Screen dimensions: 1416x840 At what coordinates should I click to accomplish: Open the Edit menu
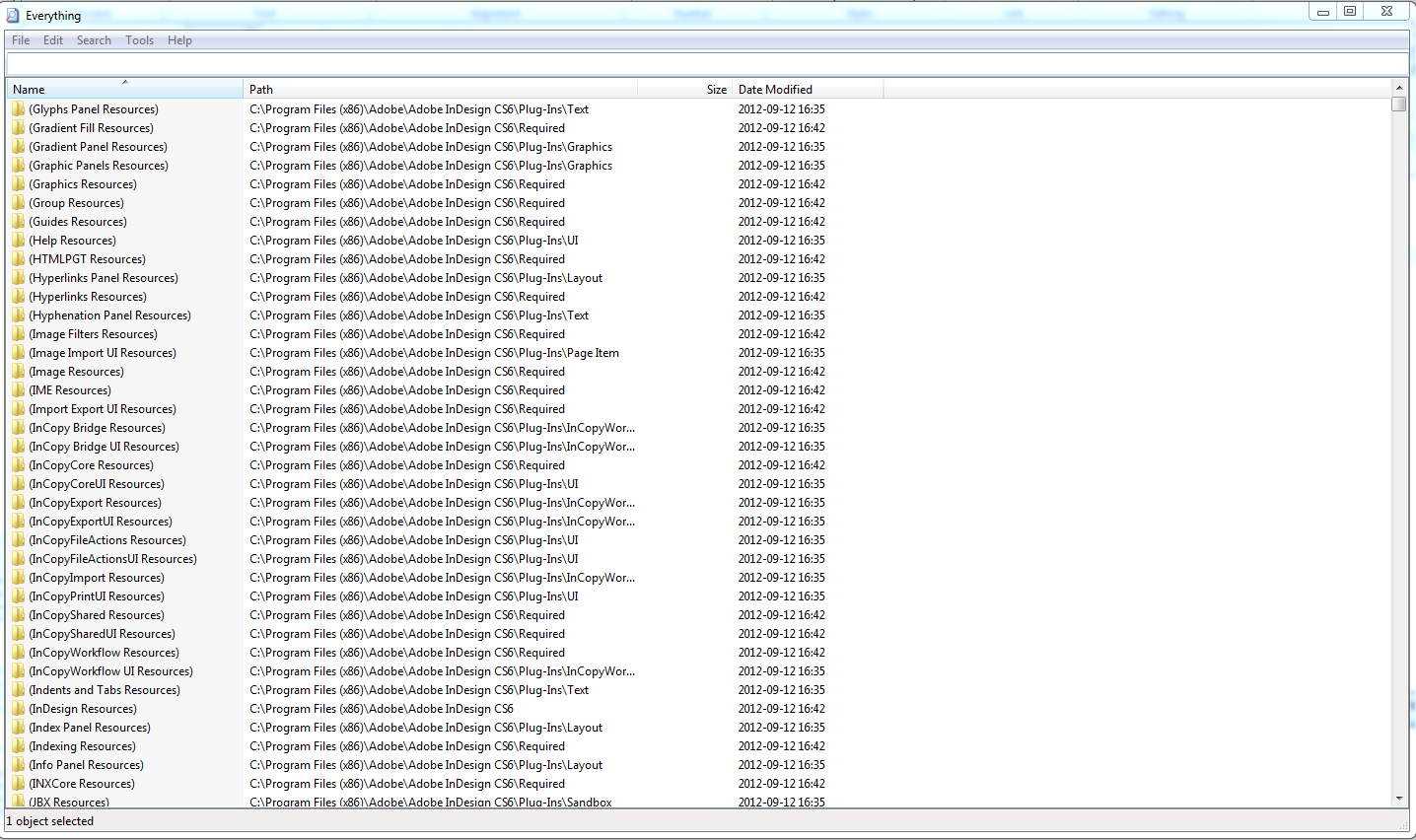tap(53, 40)
